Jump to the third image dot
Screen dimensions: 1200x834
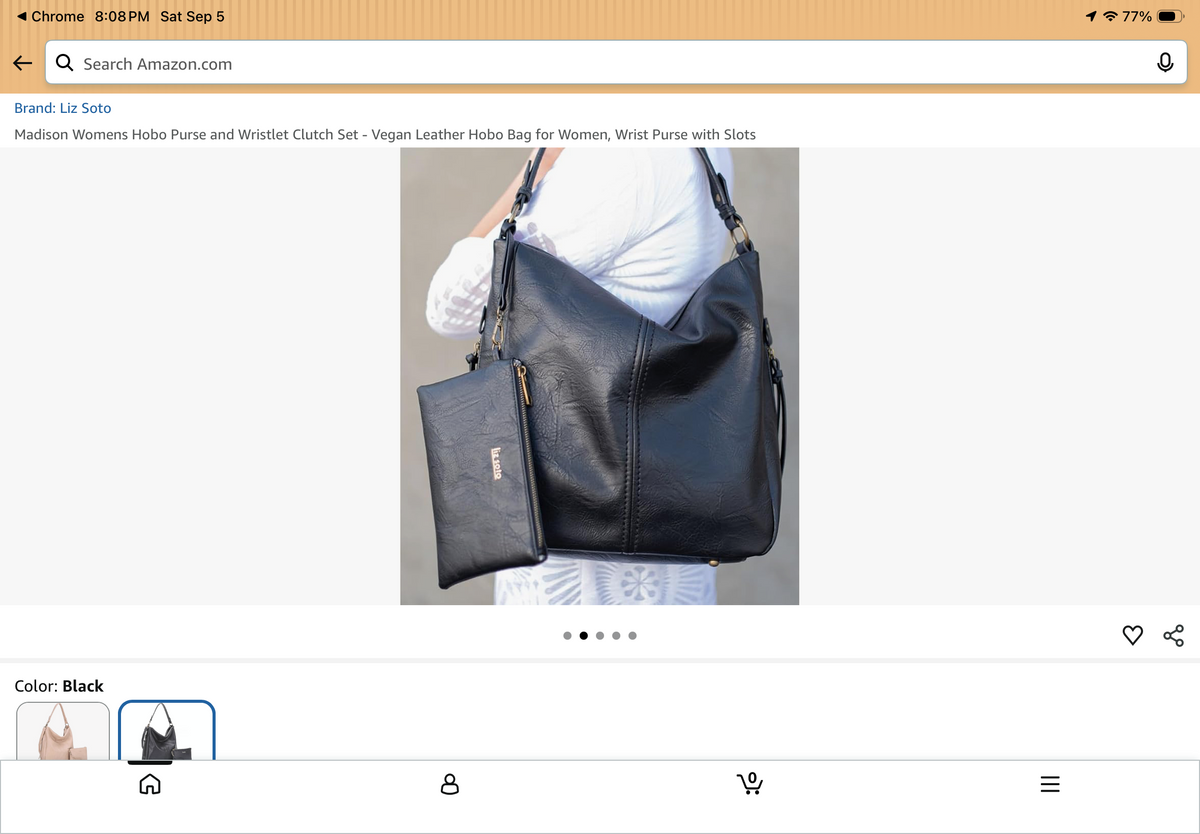(x=600, y=635)
